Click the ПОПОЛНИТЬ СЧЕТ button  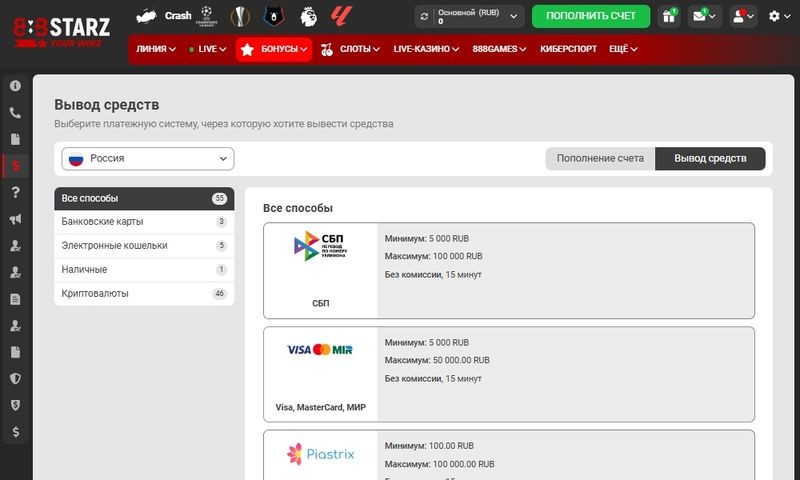pos(590,16)
